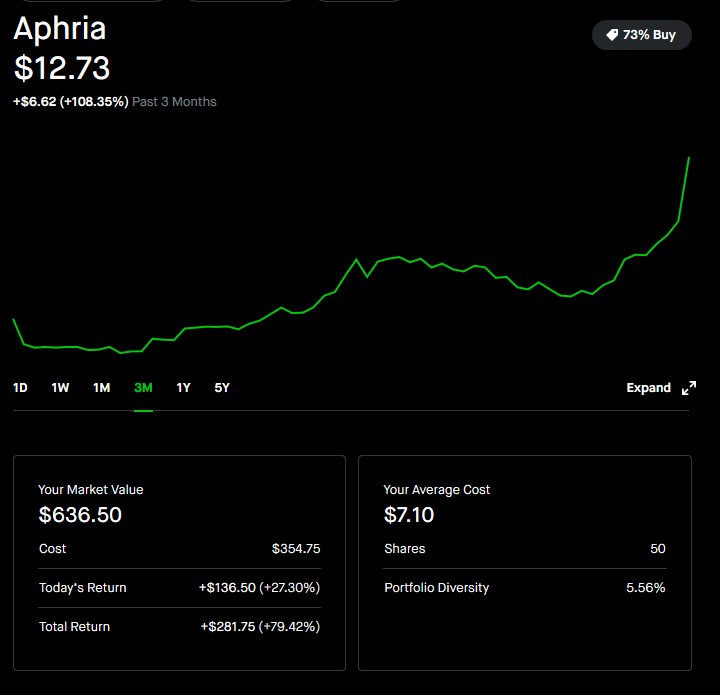Open the 73% Buy analyst rating badge
This screenshot has height=695, width=720.
tap(641, 35)
